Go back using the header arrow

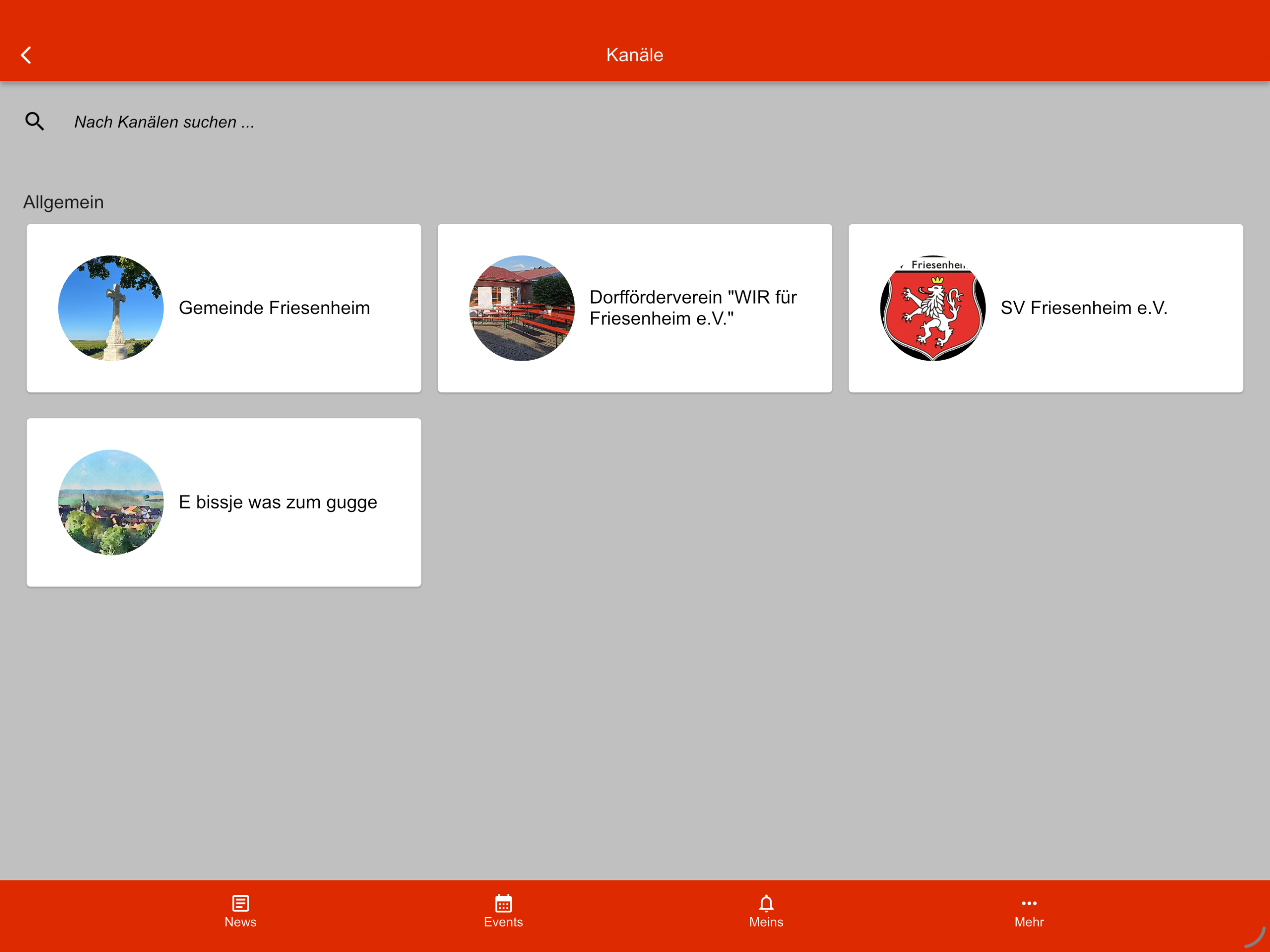26,55
